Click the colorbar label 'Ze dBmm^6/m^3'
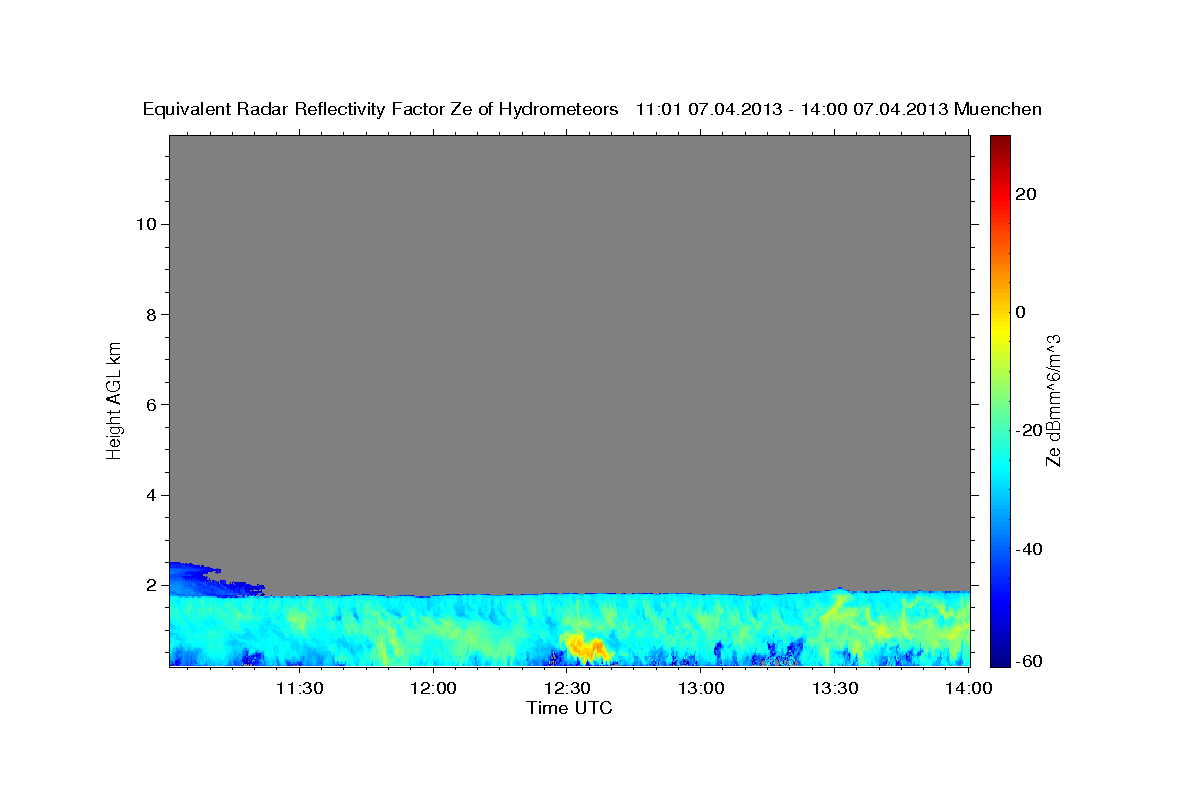The height and width of the screenshot is (800, 1200). click(x=1053, y=400)
